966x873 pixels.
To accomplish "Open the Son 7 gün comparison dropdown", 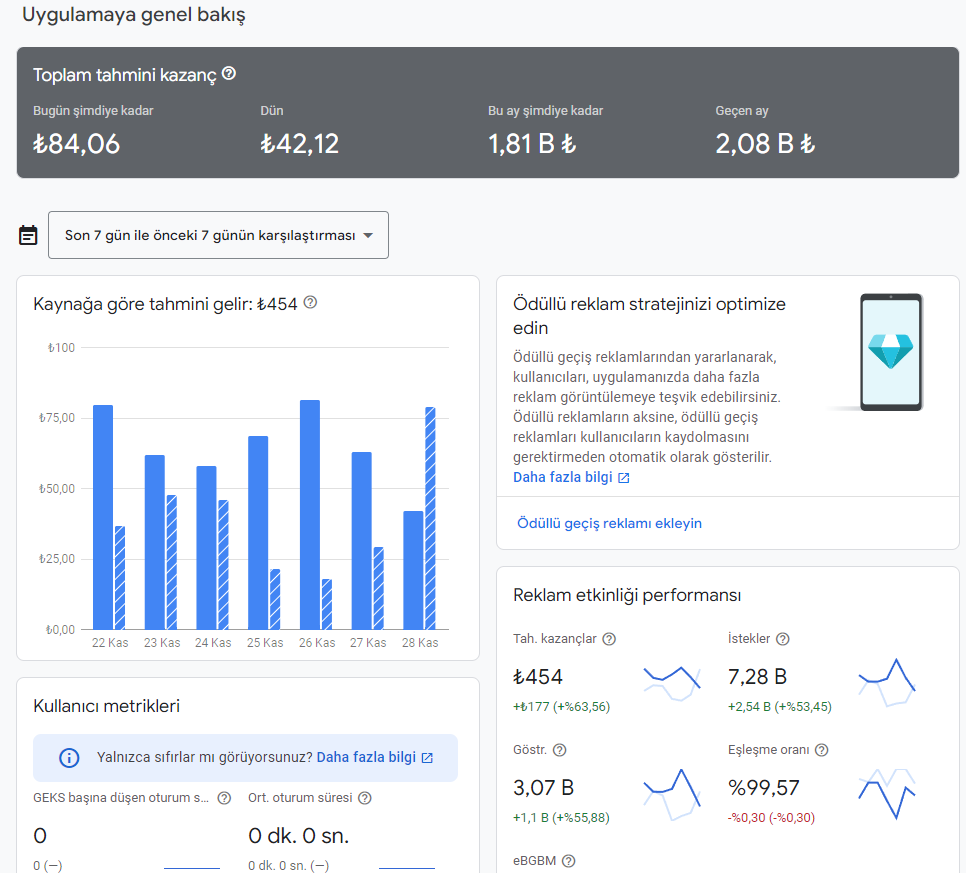I will pyautogui.click(x=218, y=235).
